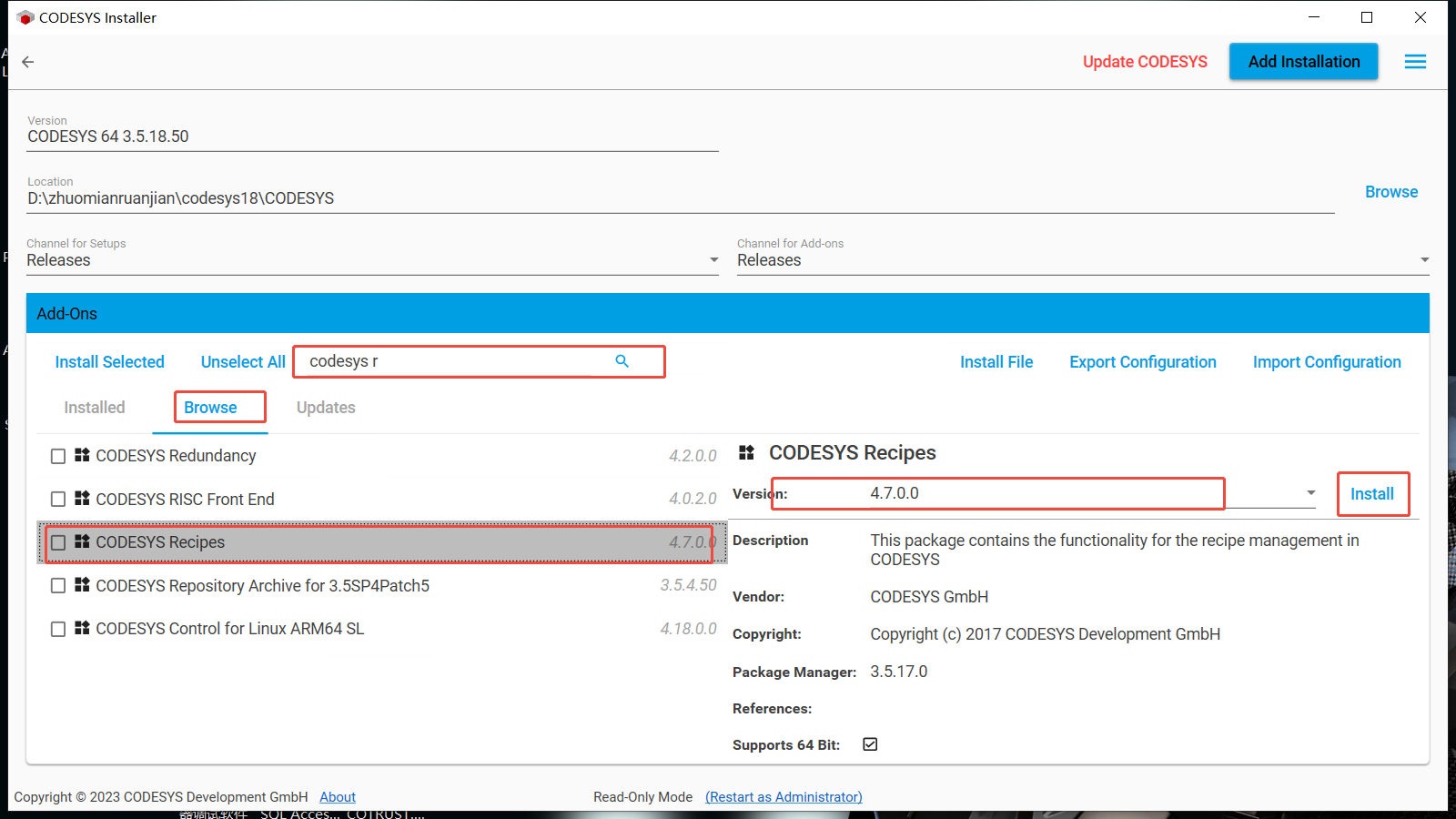Viewport: 1456px width, 819px height.
Task: Select CODESYS Repository Archive for 3.5SP4Patch5 text
Action: tap(262, 586)
